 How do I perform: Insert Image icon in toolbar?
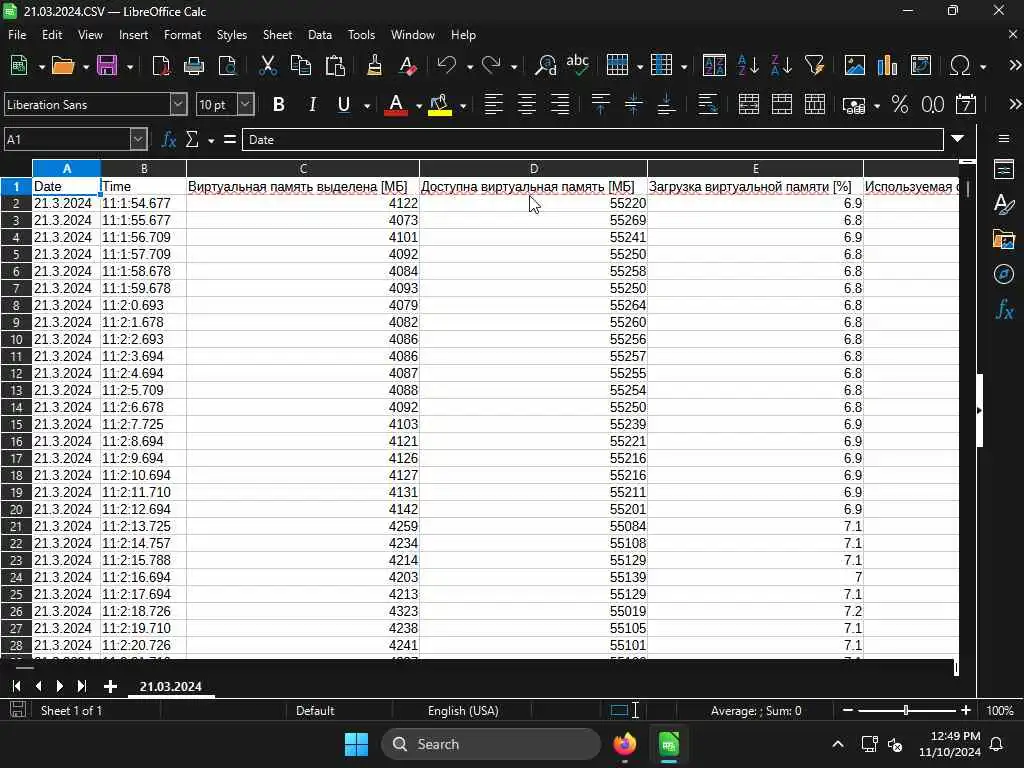click(854, 65)
